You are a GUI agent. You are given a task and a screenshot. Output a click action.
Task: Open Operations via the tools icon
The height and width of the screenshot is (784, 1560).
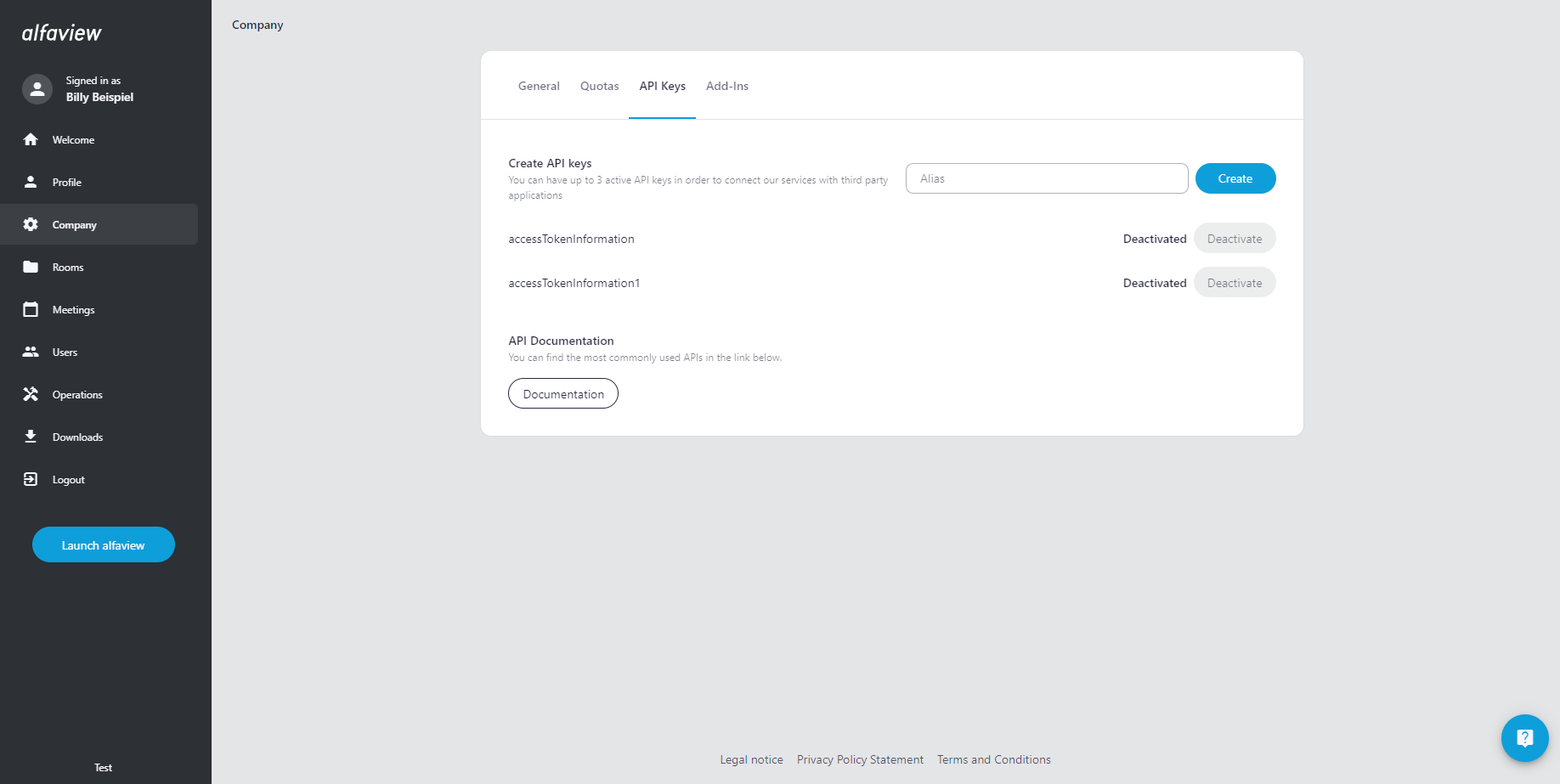tap(31, 394)
